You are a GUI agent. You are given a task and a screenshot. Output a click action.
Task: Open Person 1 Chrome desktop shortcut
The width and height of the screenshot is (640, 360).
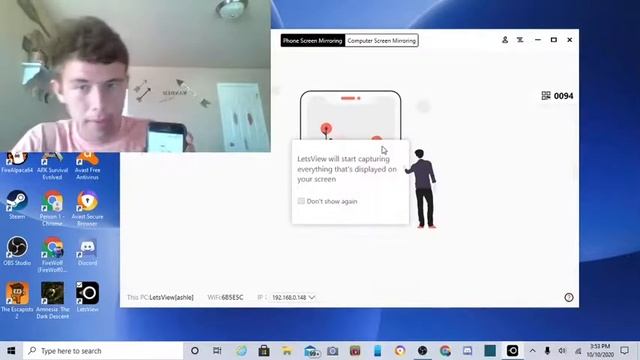click(52, 208)
